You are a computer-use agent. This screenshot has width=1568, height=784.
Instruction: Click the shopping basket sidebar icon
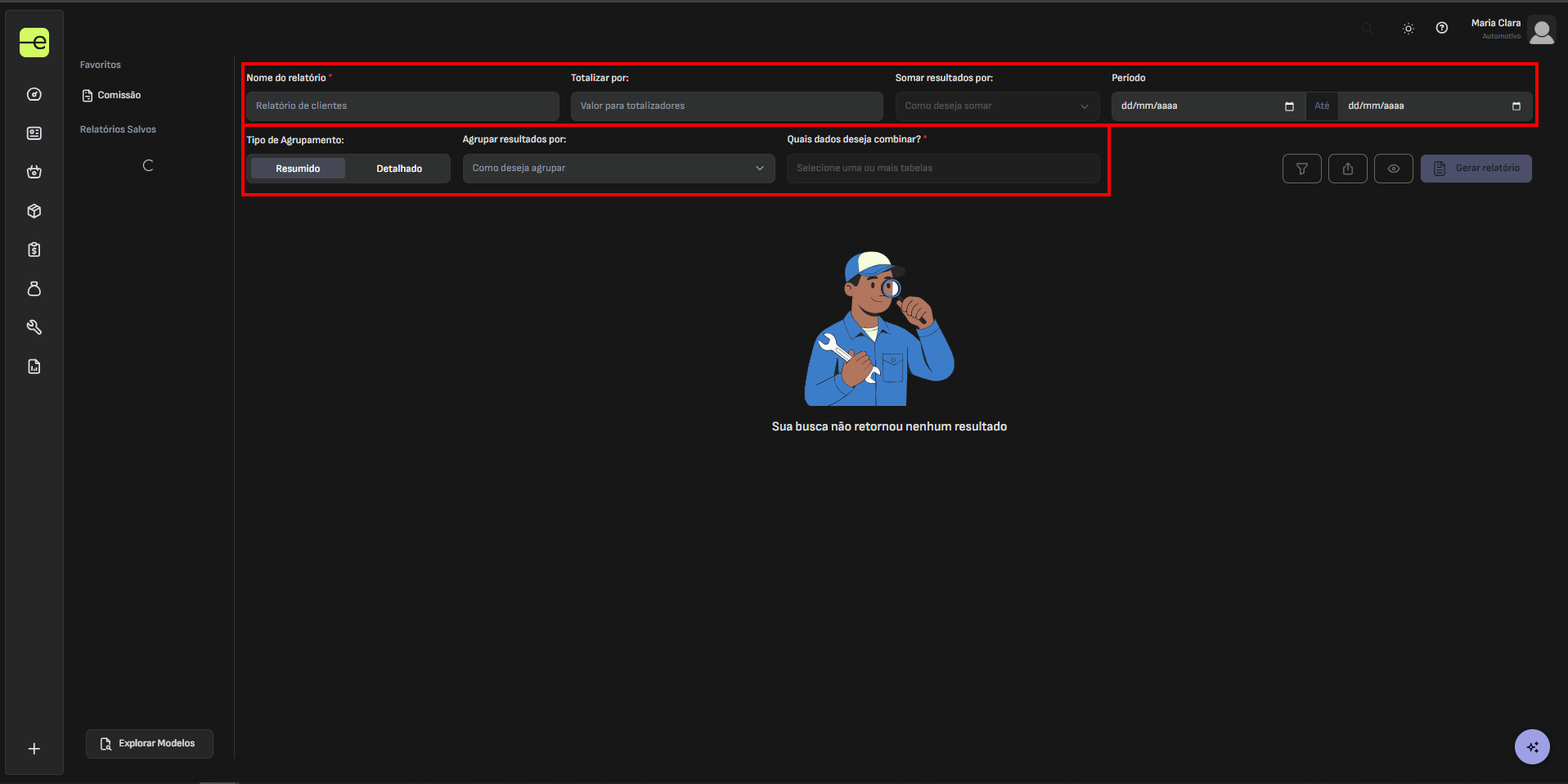[x=34, y=172]
